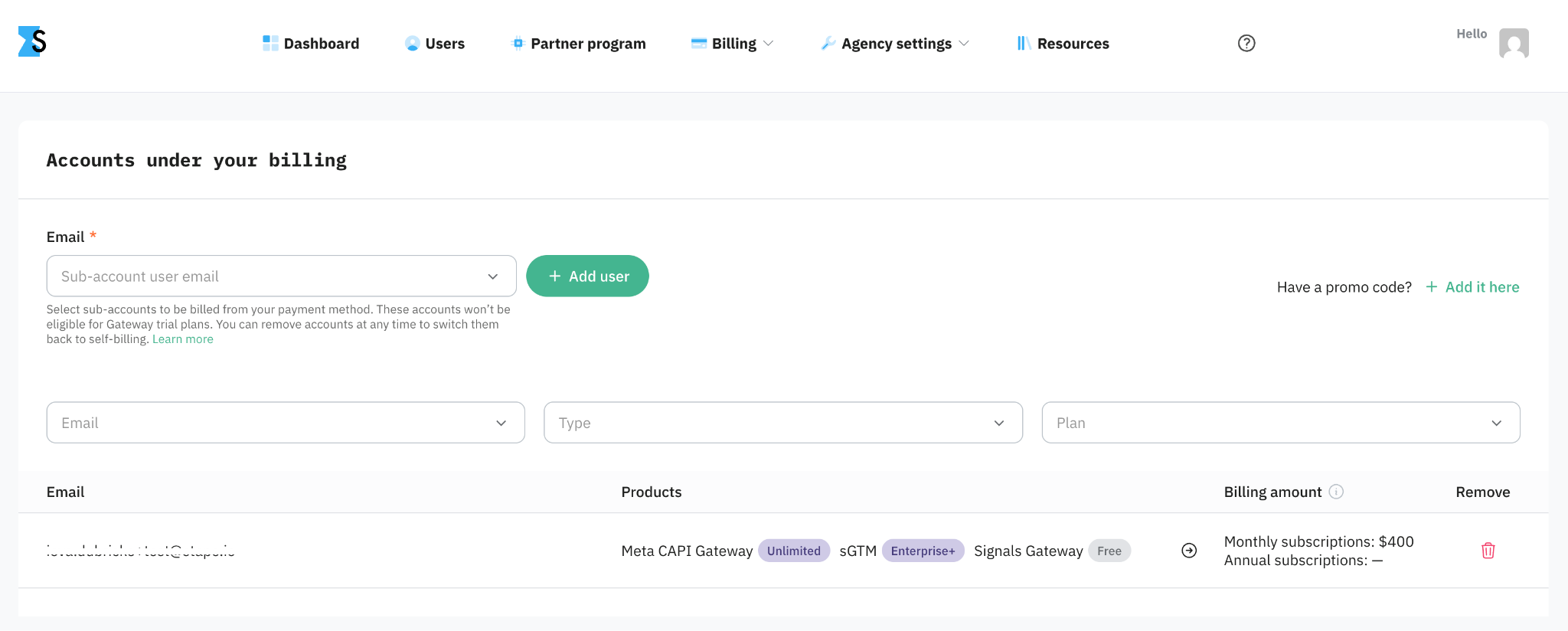This screenshot has width=1568, height=631.
Task: Click the Add user button
Action: [587, 276]
